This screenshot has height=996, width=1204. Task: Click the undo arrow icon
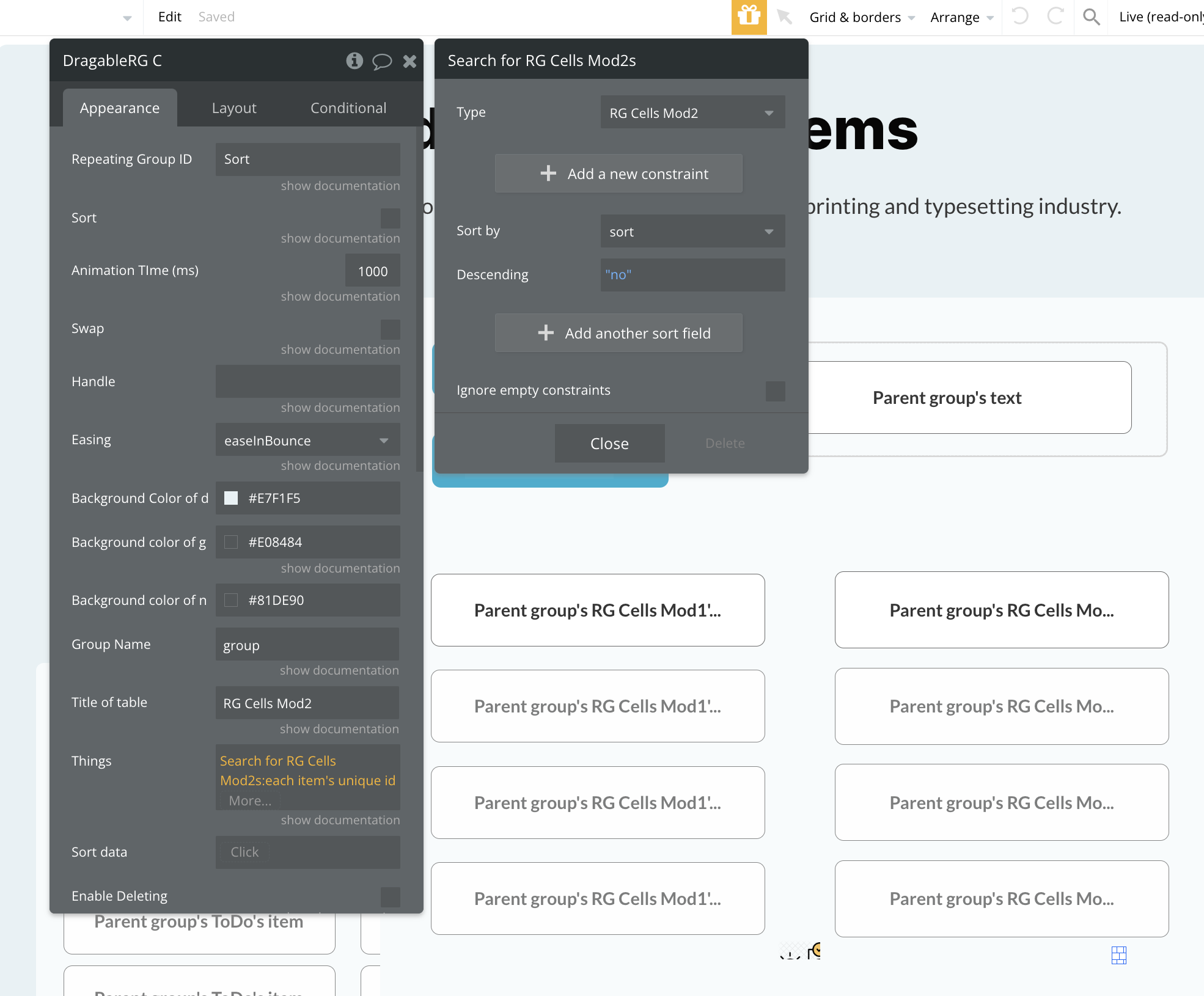1020,16
